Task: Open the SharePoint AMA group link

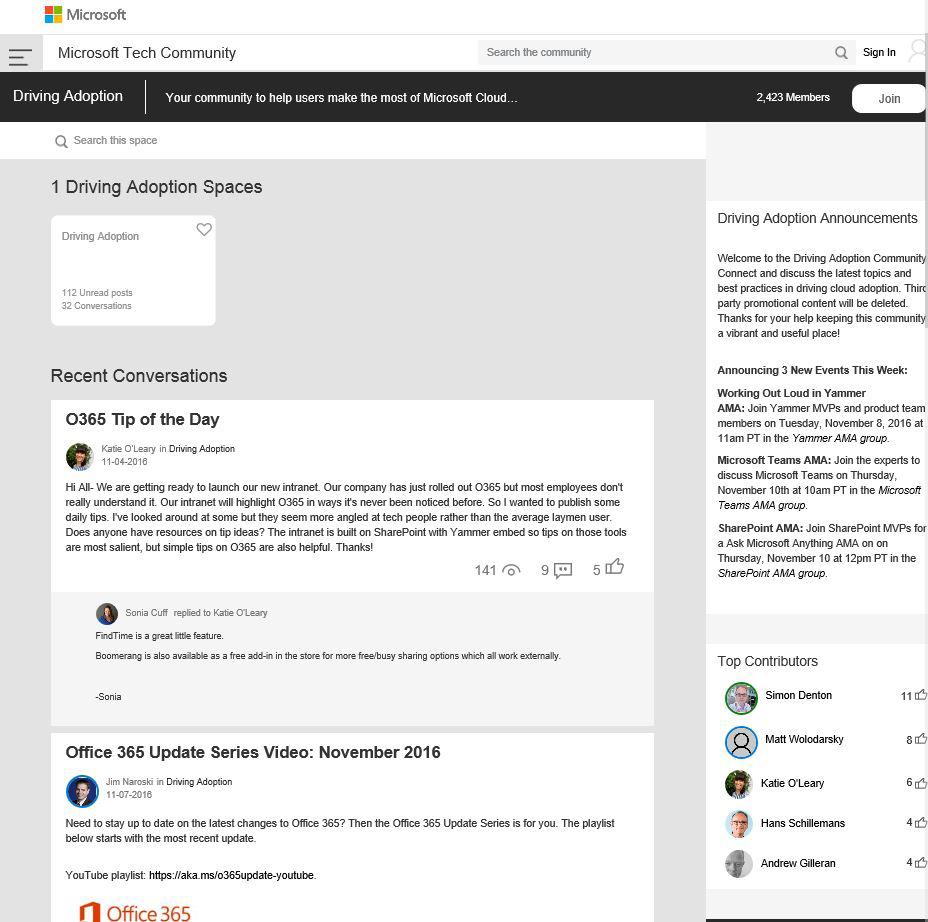Action: pyautogui.click(x=771, y=573)
